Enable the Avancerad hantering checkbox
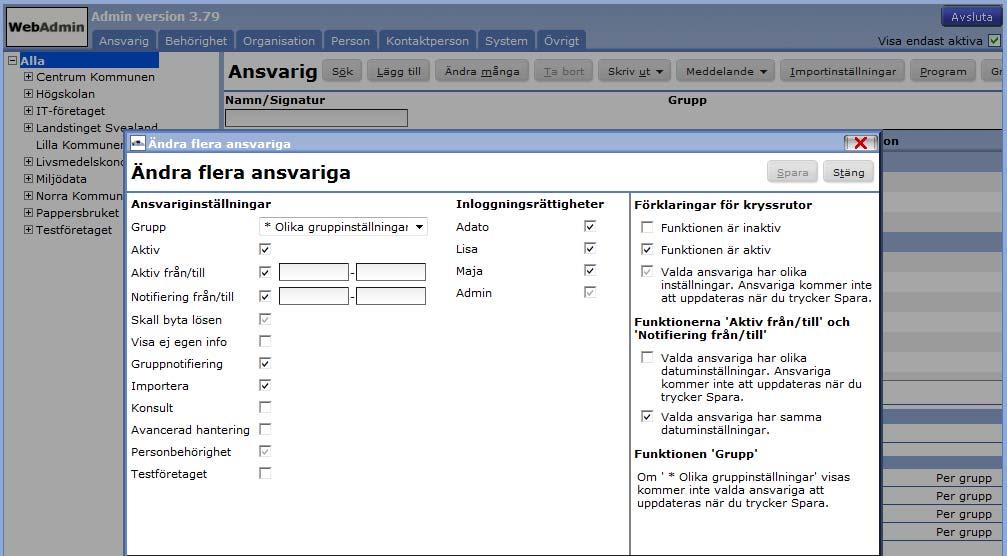 click(x=265, y=429)
